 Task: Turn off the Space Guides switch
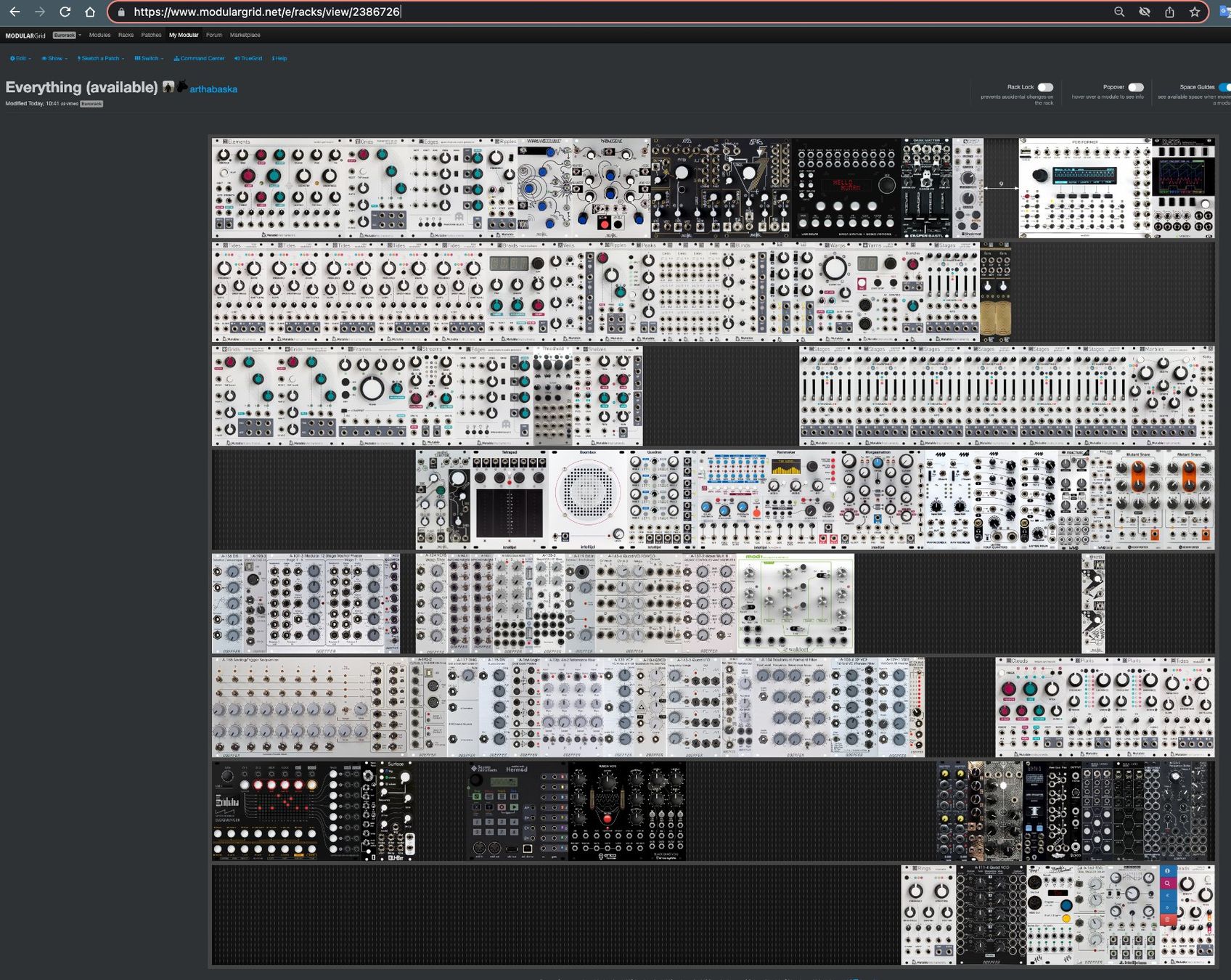pos(1224,87)
